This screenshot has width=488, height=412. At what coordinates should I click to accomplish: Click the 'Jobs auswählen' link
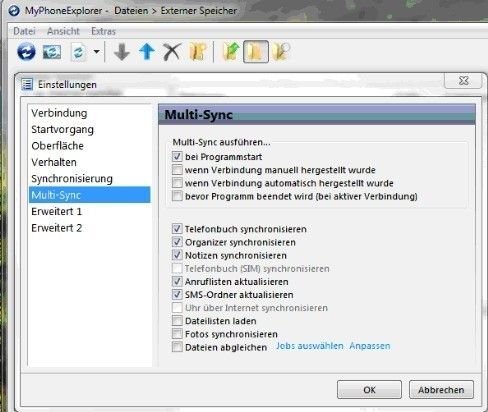pyautogui.click(x=310, y=346)
